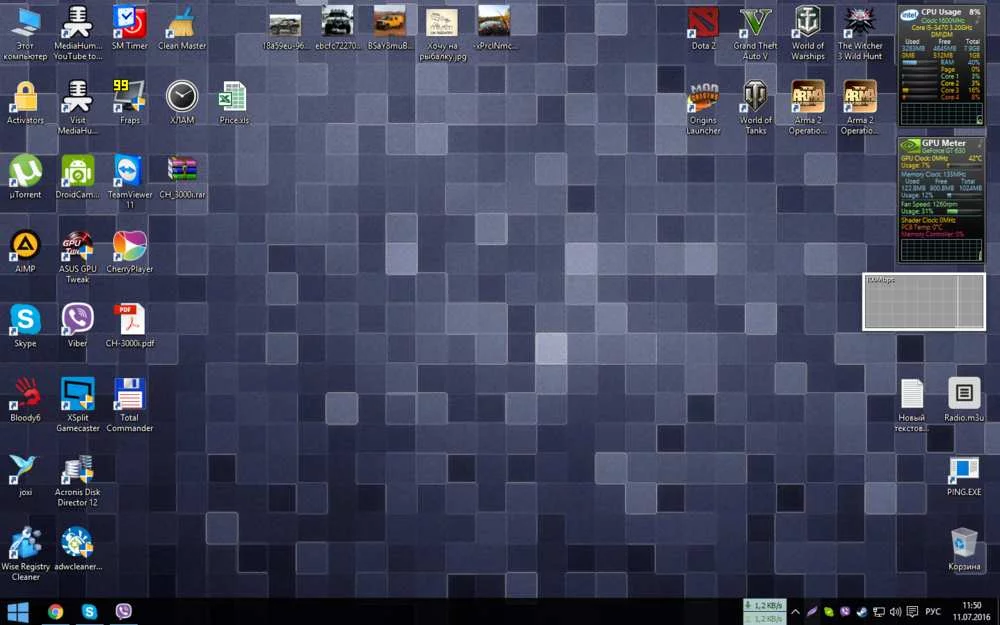Select the PING.EXE file icon
1000x625 pixels.
[964, 475]
